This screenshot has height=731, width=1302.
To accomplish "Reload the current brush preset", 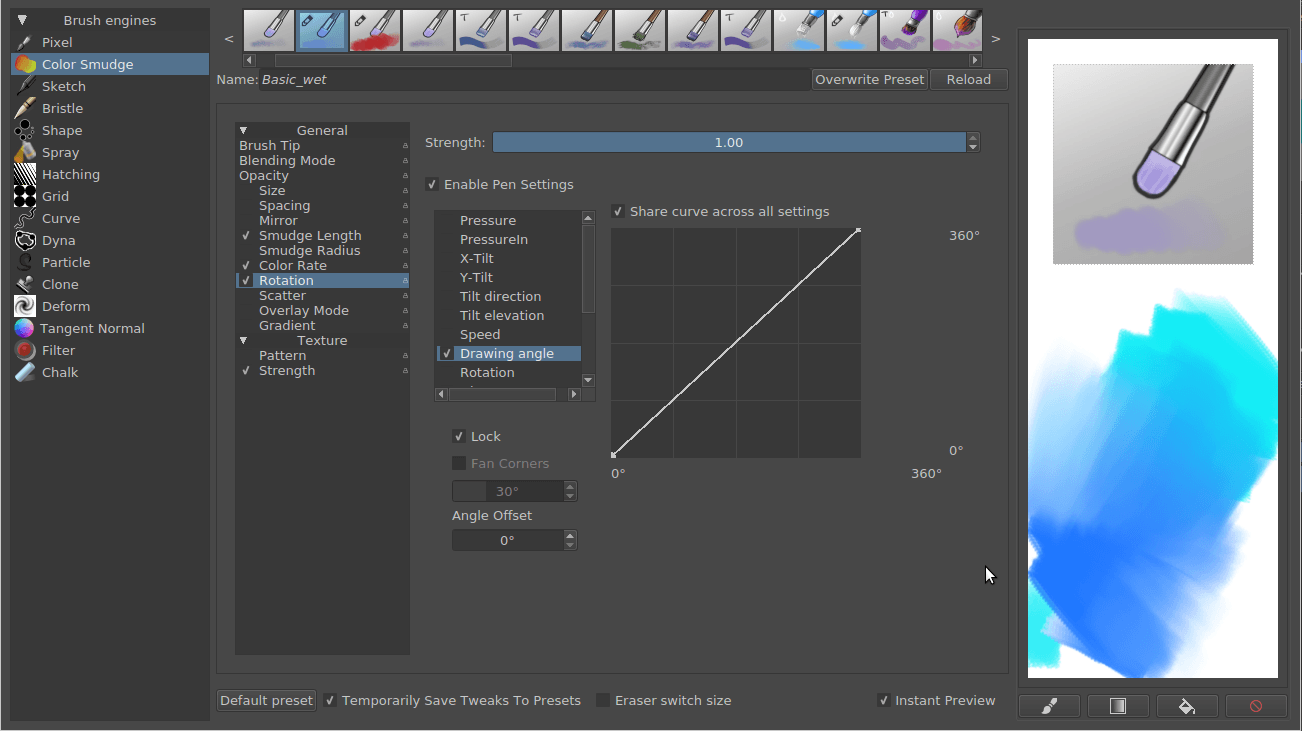I will tap(967, 79).
